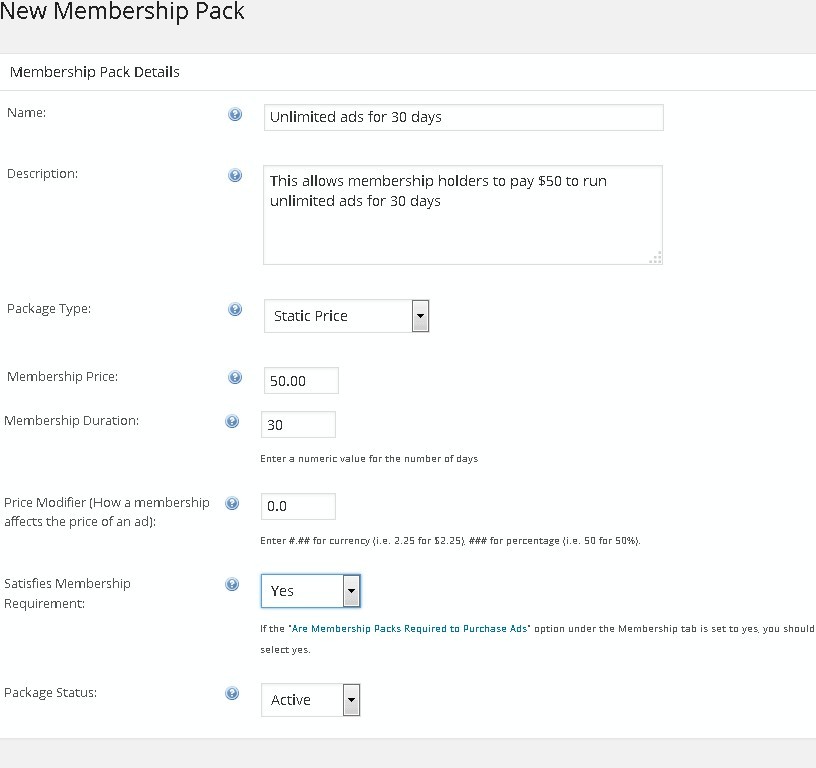Click the currency format hint below Price Modifier
The height and width of the screenshot is (768, 816).
450,541
